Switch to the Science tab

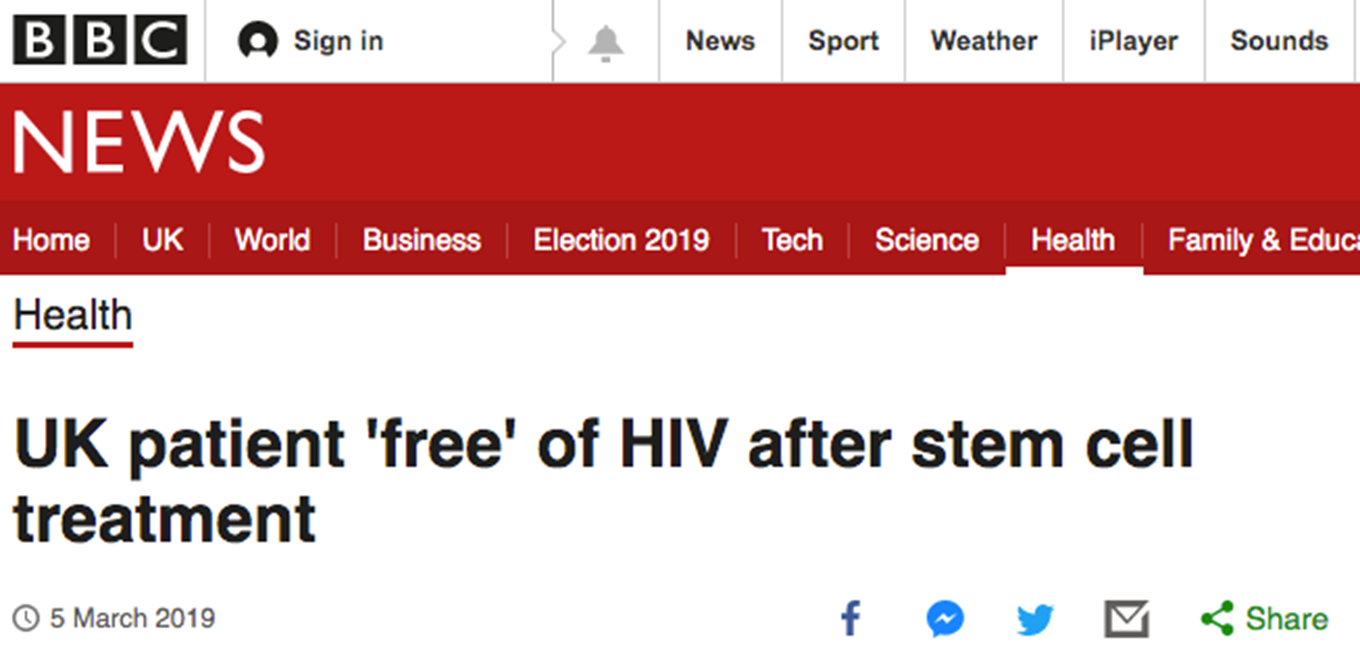tap(926, 240)
